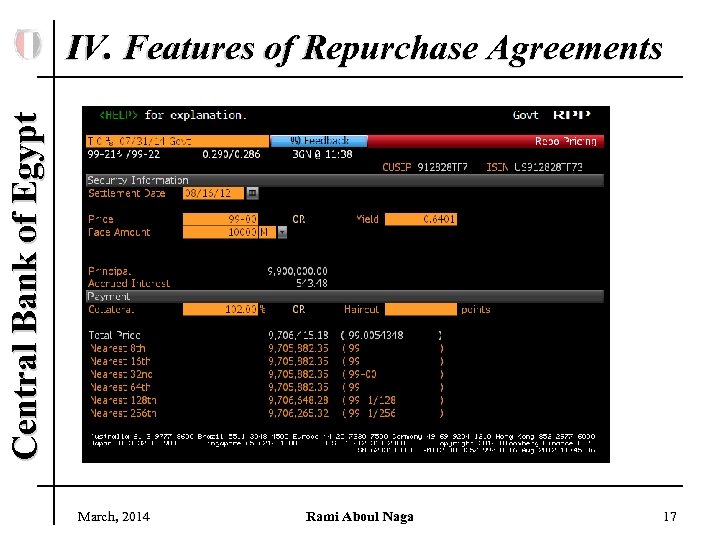Select the 99.0054348 total price quote
The image size is (720, 540).
[x=376, y=335]
